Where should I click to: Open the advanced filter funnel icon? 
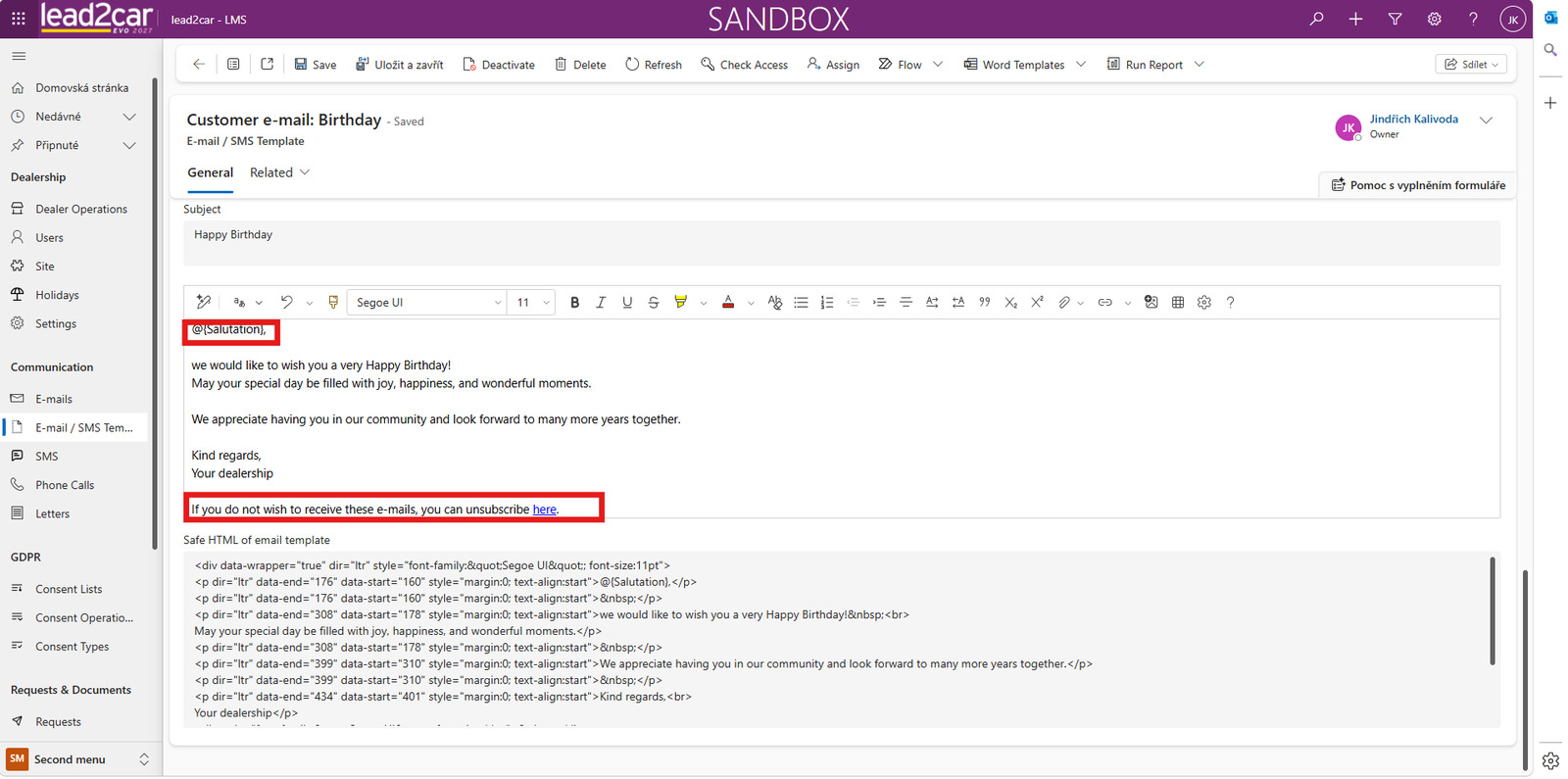tap(1395, 19)
